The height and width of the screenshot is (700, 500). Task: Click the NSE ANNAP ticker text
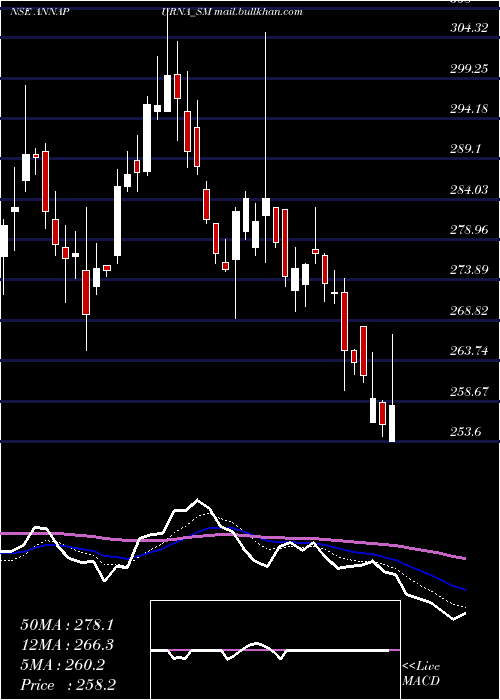[x=39, y=12]
